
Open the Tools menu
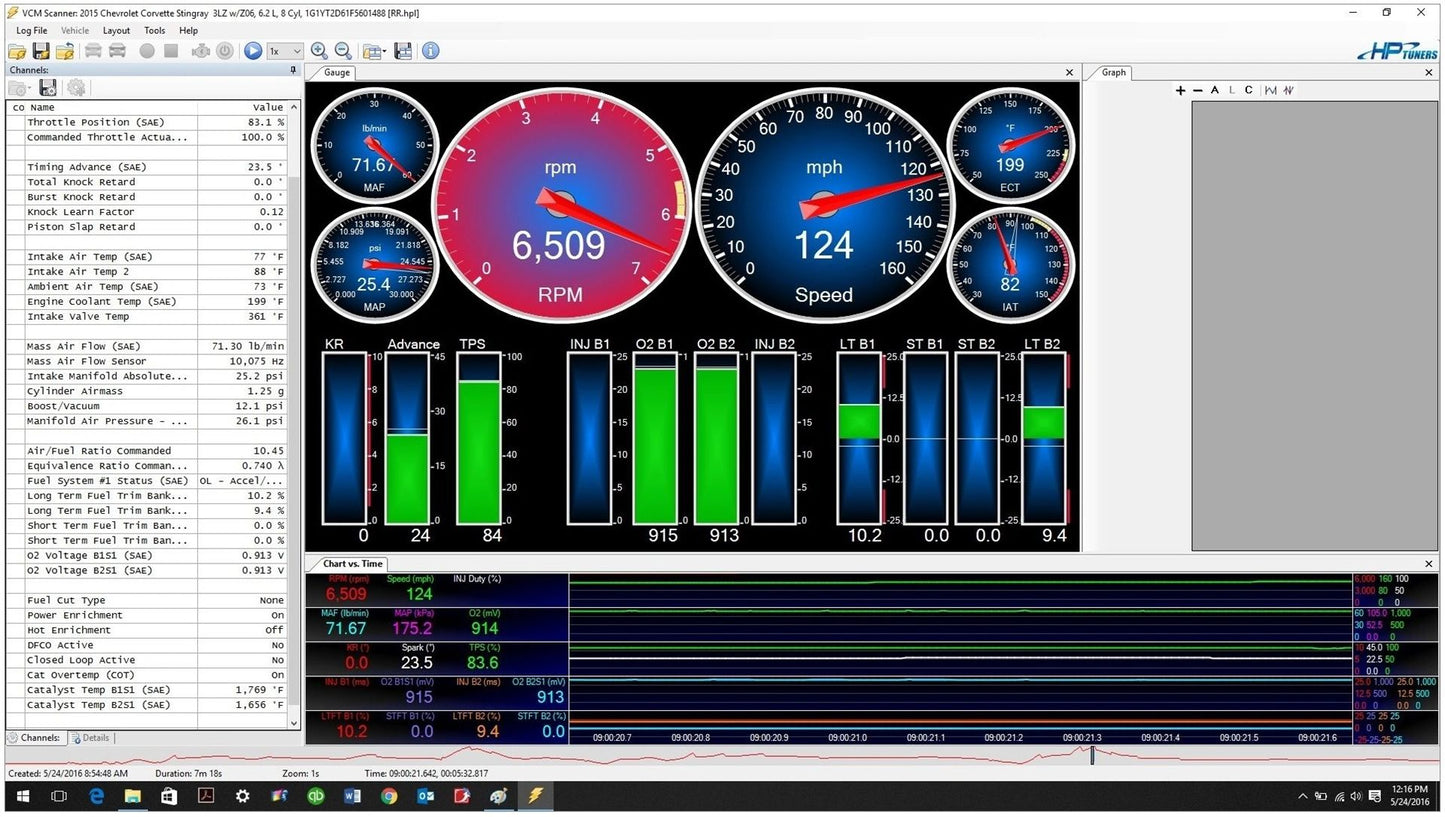tap(154, 31)
